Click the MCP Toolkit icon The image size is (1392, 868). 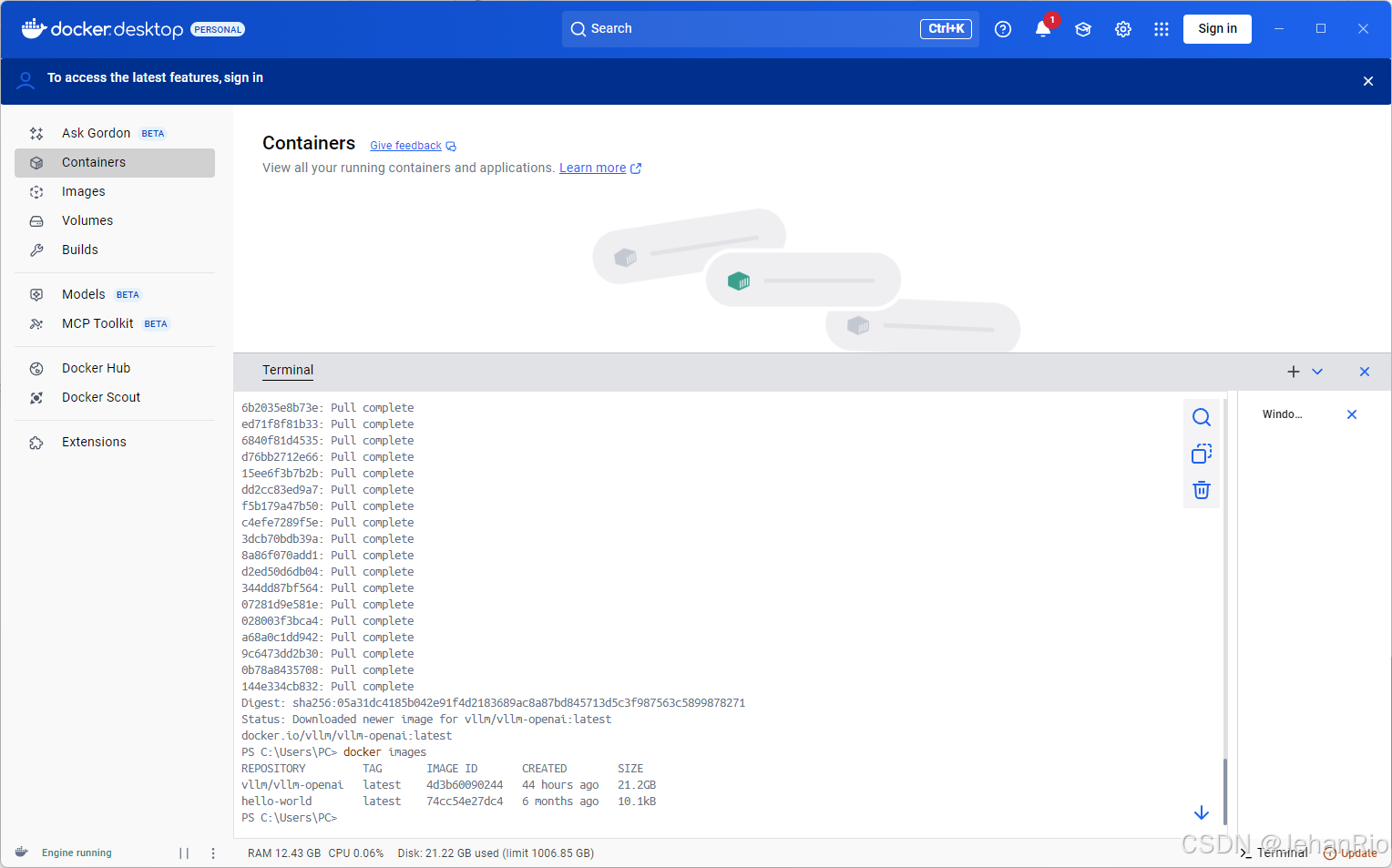tap(36, 323)
